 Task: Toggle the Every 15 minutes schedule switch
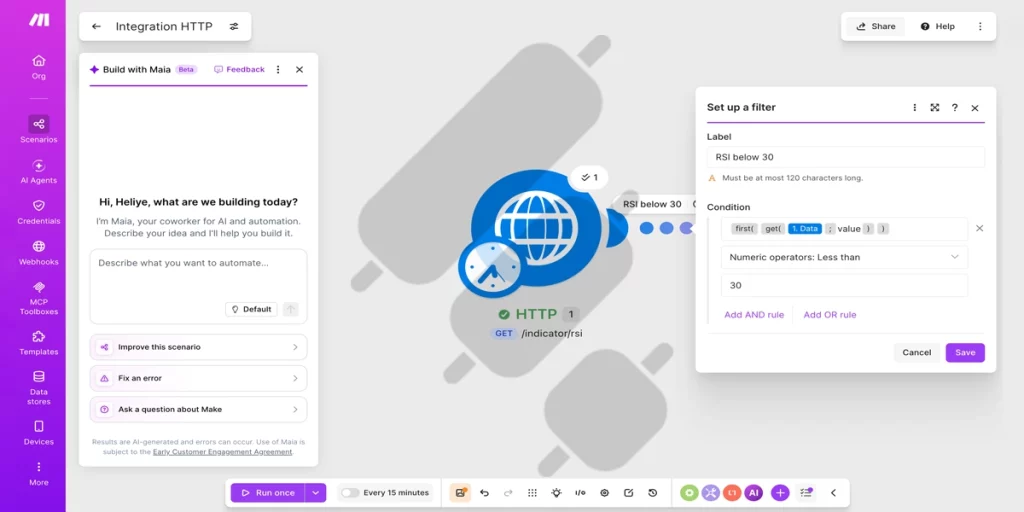[x=350, y=493]
